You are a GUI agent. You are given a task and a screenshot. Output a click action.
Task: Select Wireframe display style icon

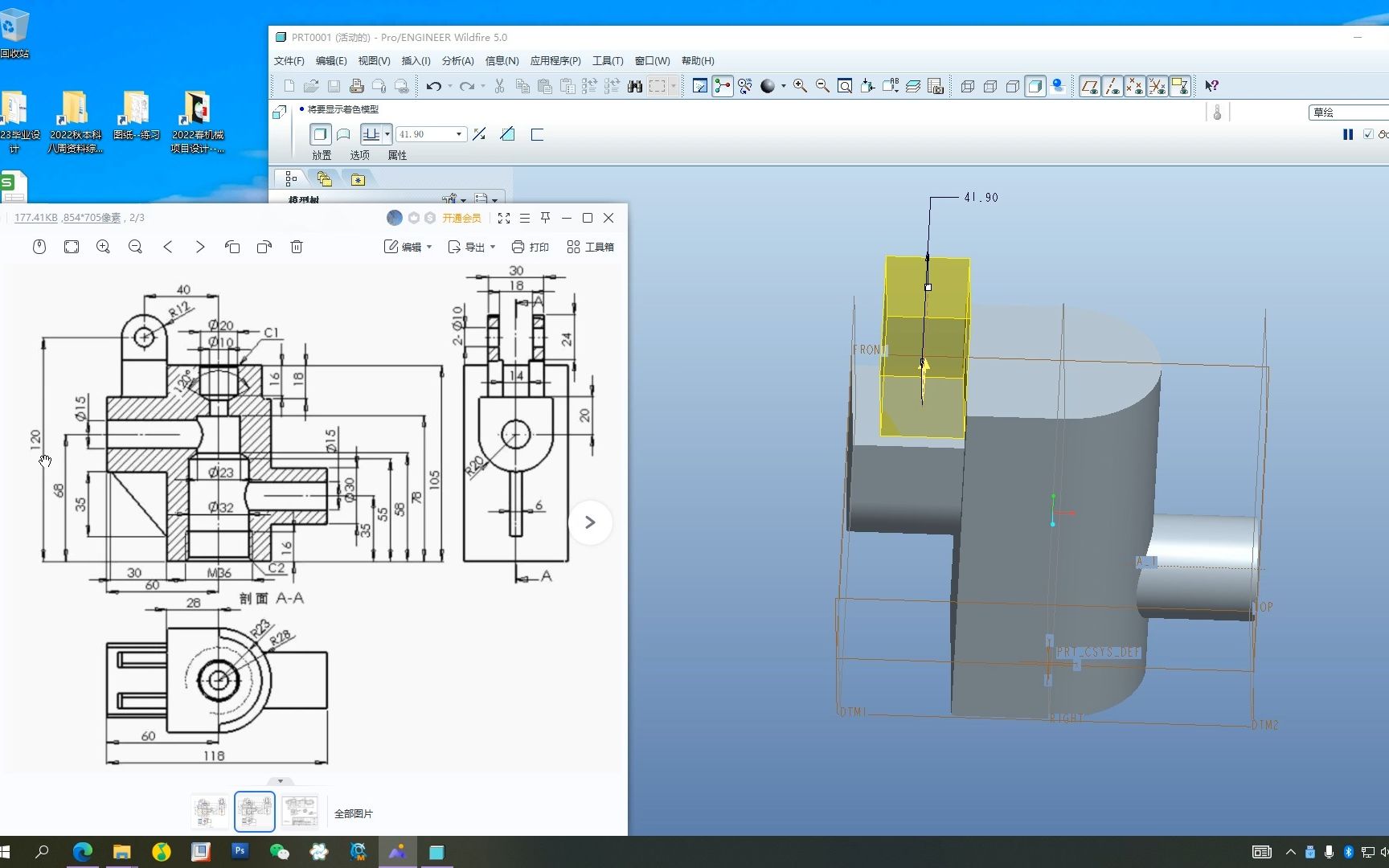pos(968,86)
